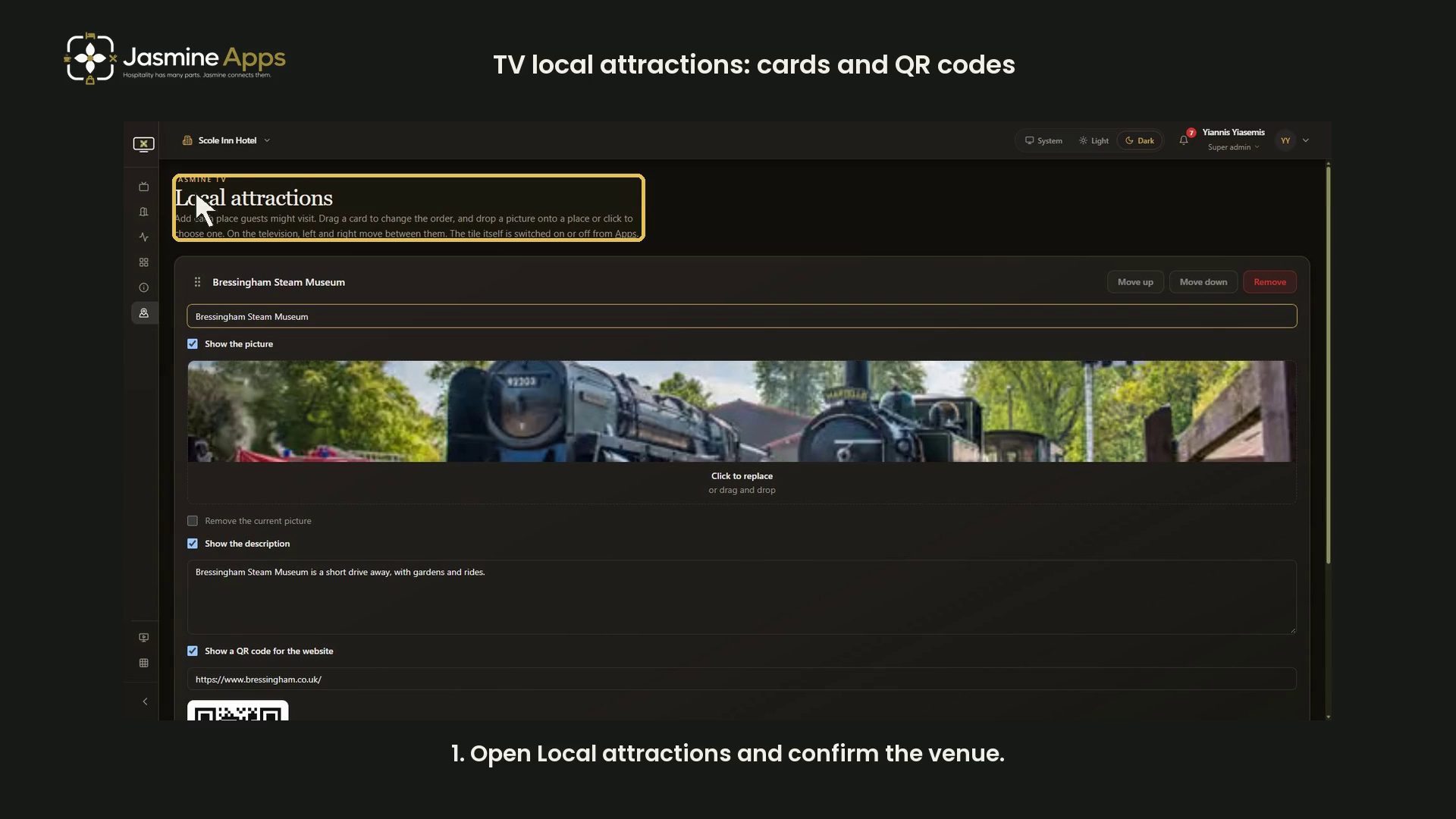Open the Super admin role dropdown
1456x819 pixels.
(1233, 147)
